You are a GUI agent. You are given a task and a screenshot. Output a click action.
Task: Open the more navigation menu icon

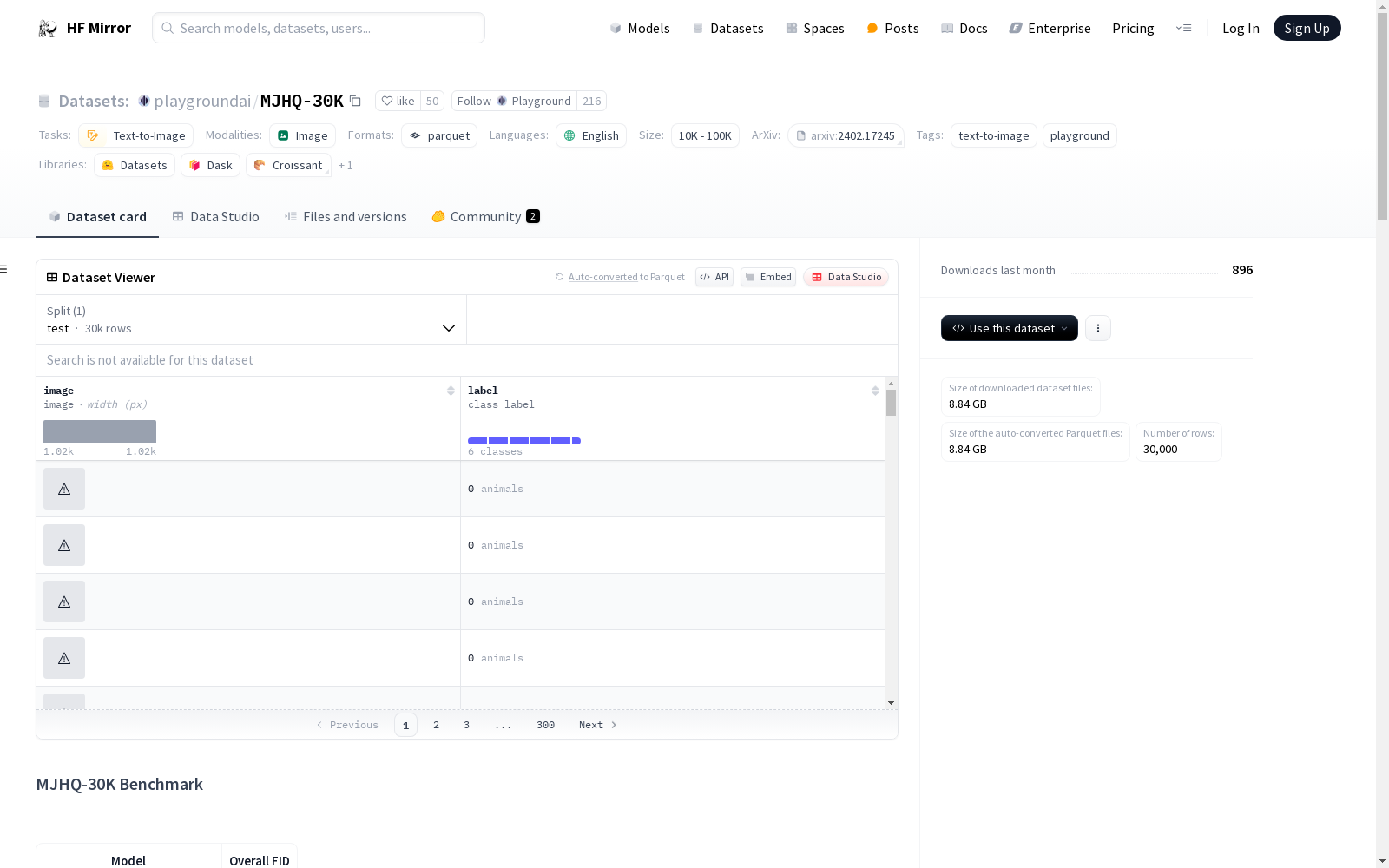point(1183,28)
